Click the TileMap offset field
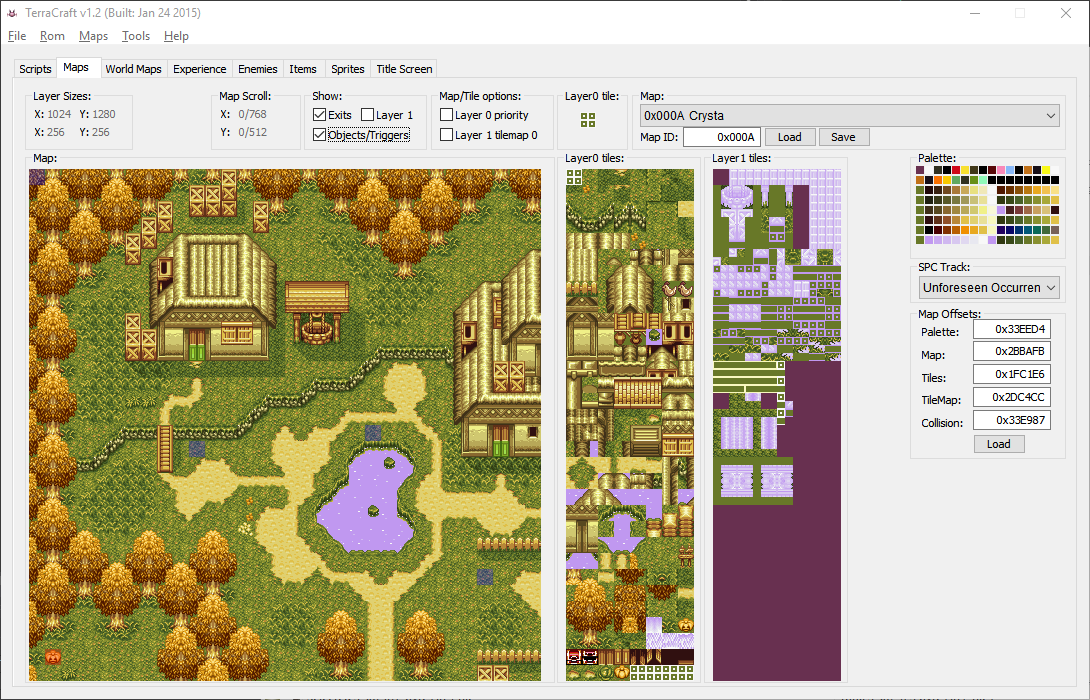 pos(1011,397)
